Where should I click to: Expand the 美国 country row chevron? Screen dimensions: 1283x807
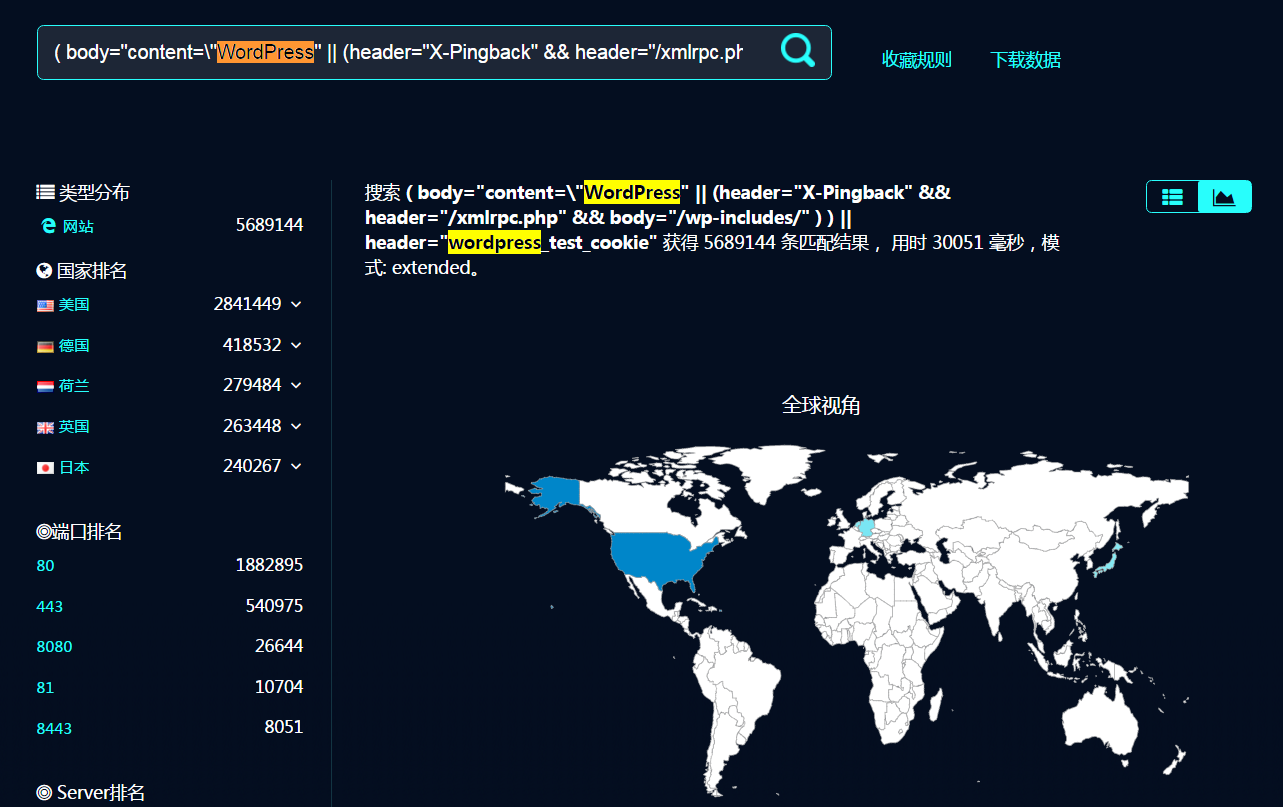pyautogui.click(x=296, y=304)
